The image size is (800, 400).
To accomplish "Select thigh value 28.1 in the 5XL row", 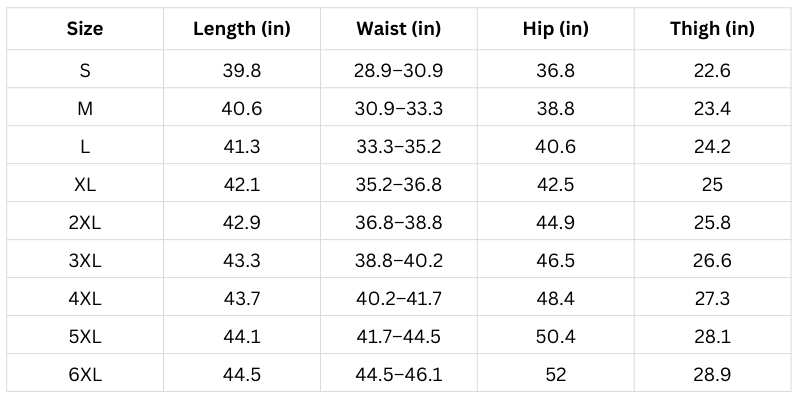I will tap(712, 337).
